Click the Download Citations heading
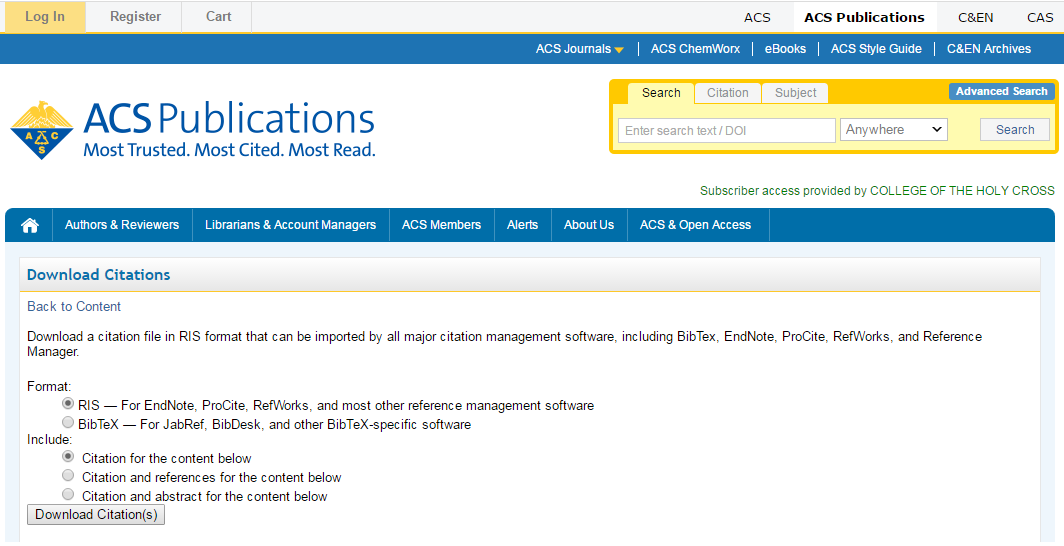This screenshot has width=1064, height=546. (98, 275)
